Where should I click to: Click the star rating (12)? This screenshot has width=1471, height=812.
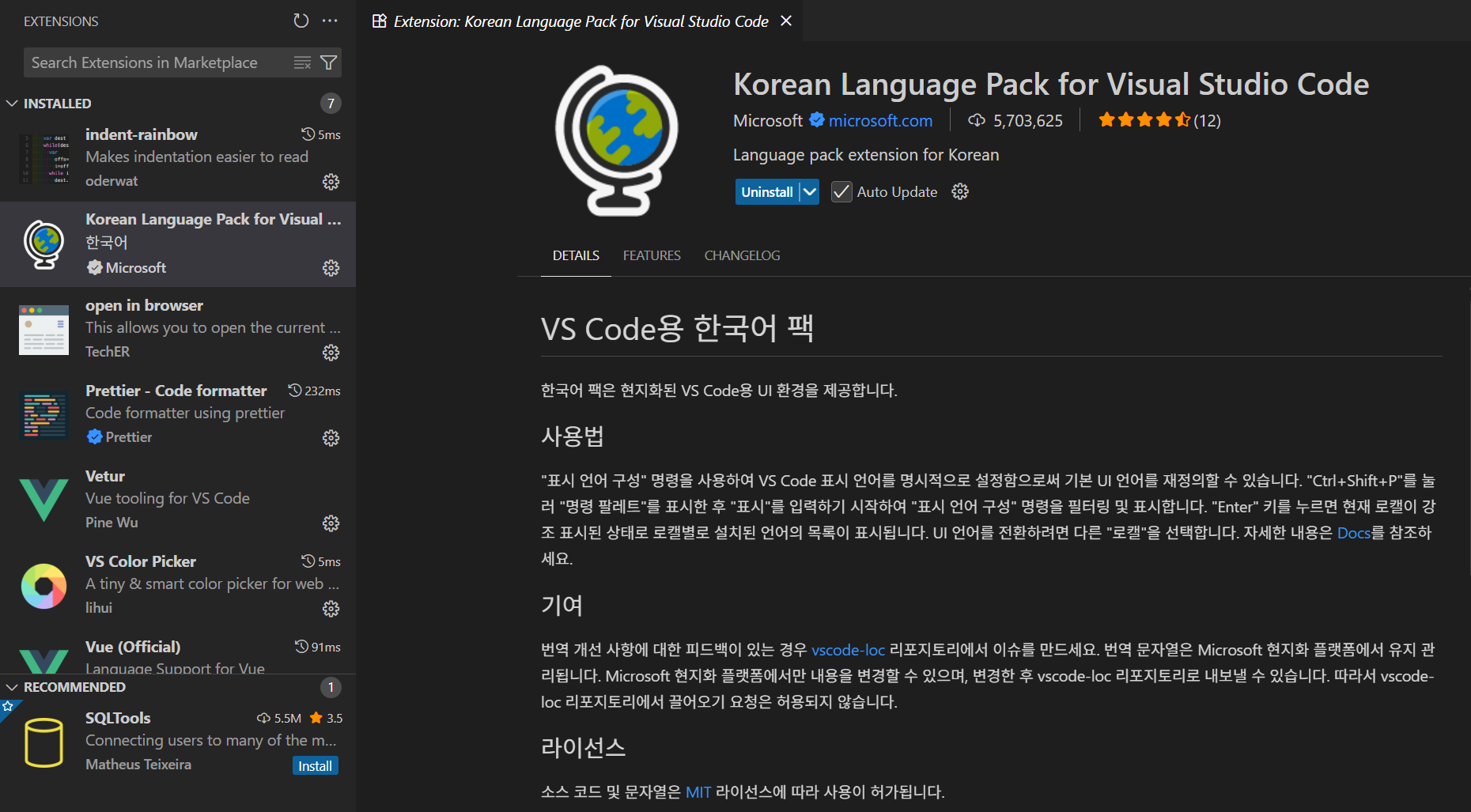click(x=1159, y=120)
